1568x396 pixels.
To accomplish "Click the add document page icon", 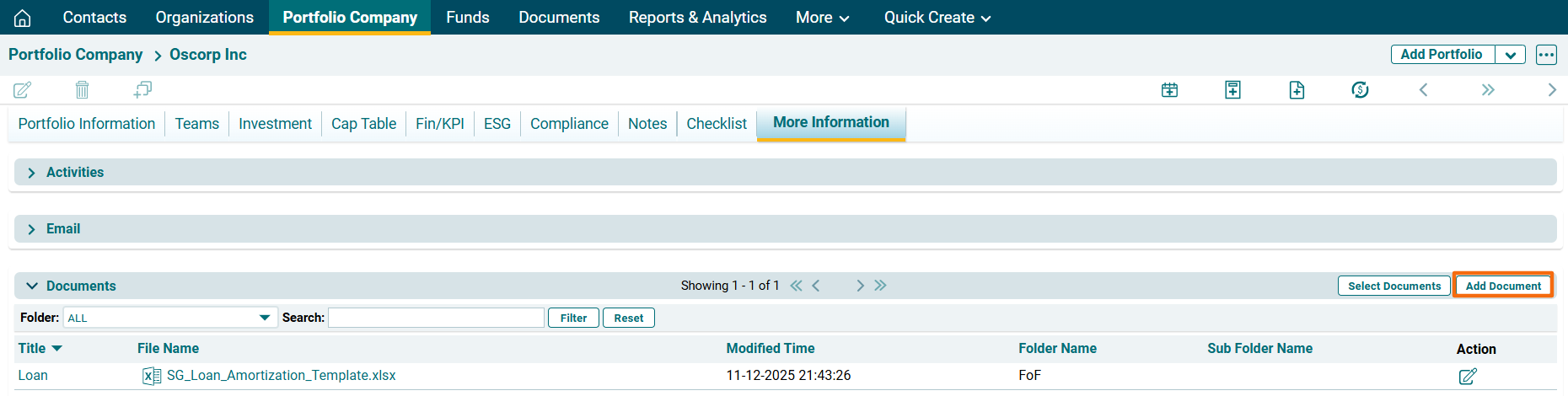I will [x=1297, y=90].
